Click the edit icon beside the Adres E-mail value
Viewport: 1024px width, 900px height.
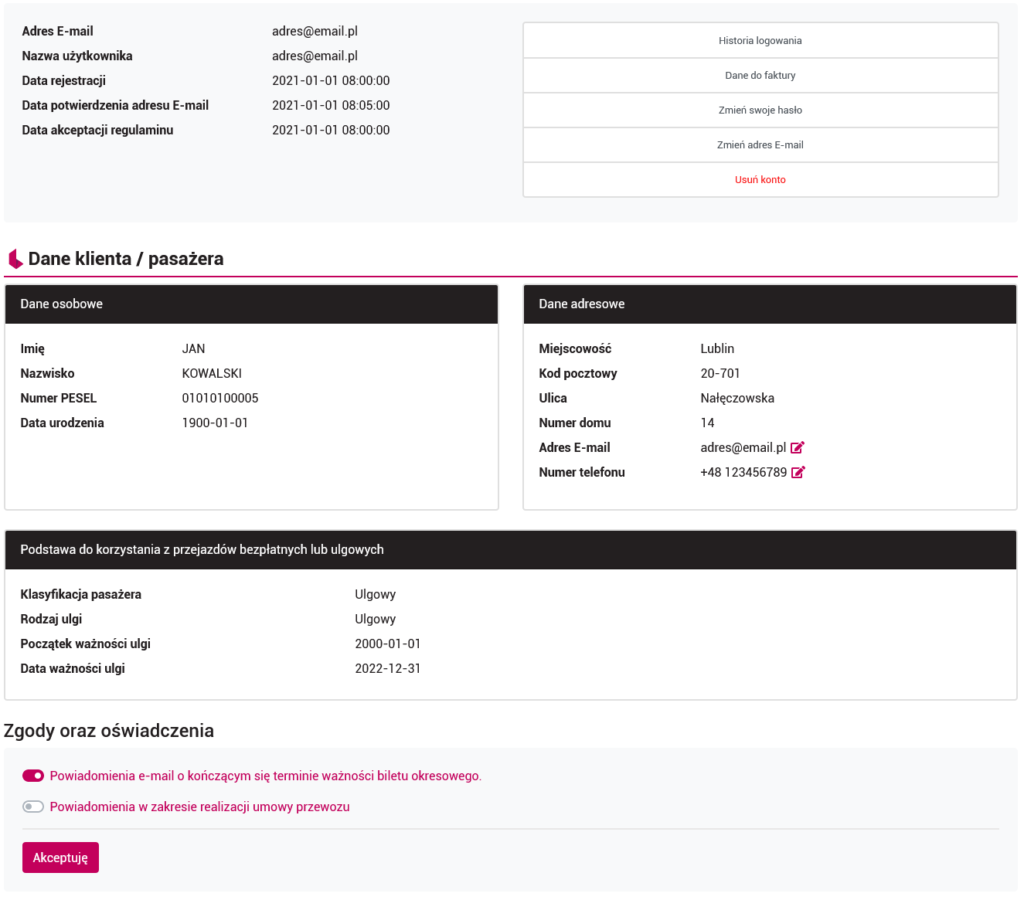(797, 448)
